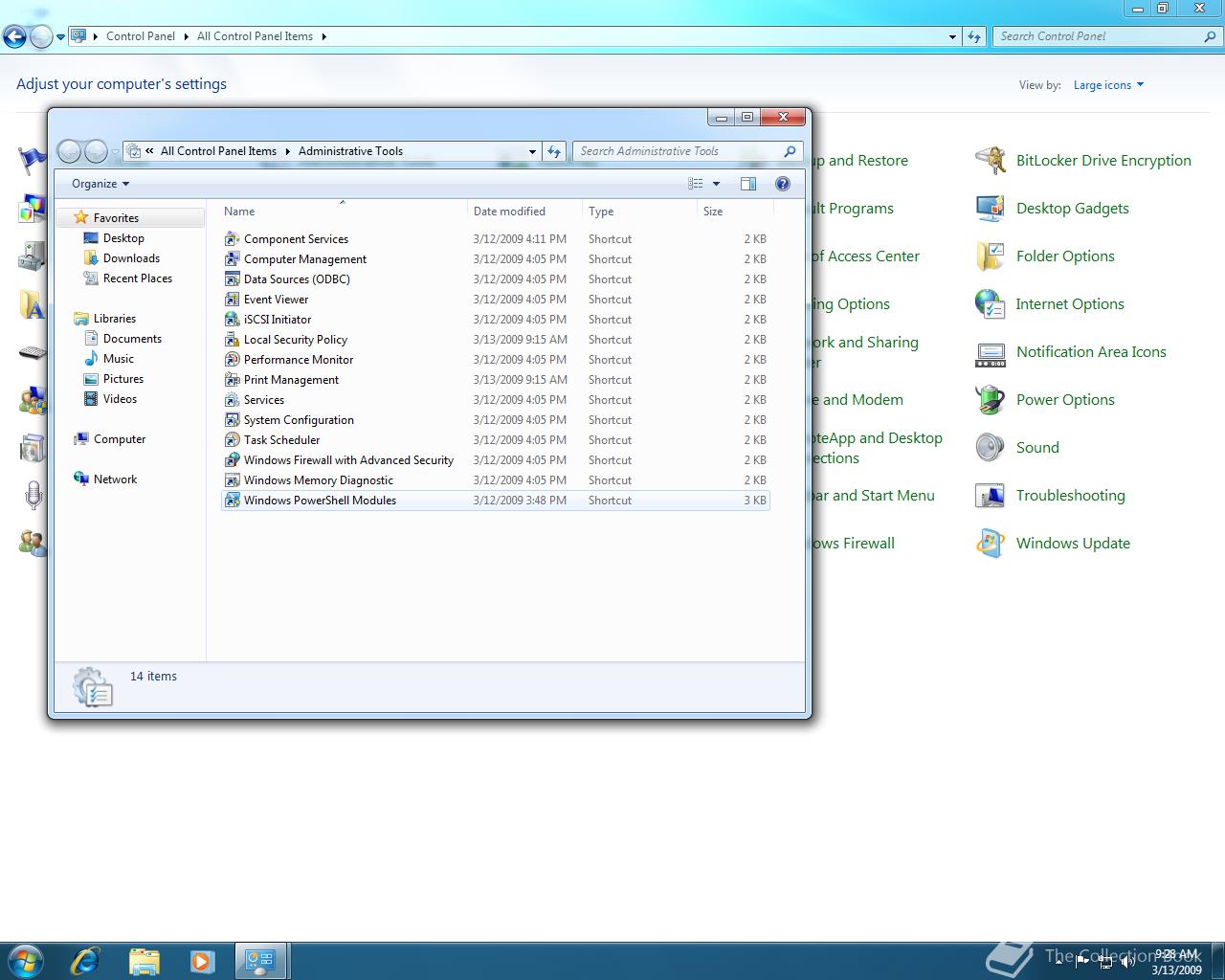Expand the Control Panel address bar history dropdown

pos(952,36)
